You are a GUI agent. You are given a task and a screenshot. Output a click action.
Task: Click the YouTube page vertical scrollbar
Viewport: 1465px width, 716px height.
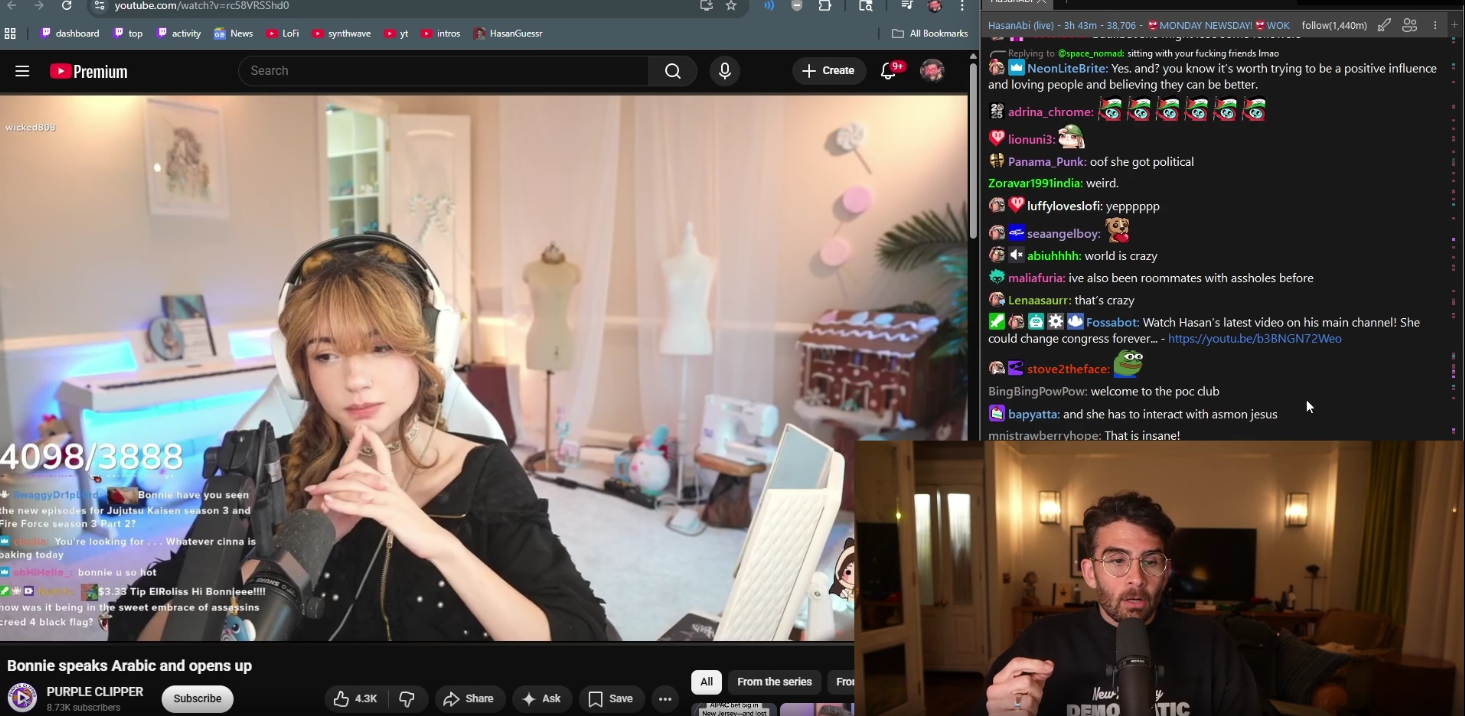[x=974, y=150]
